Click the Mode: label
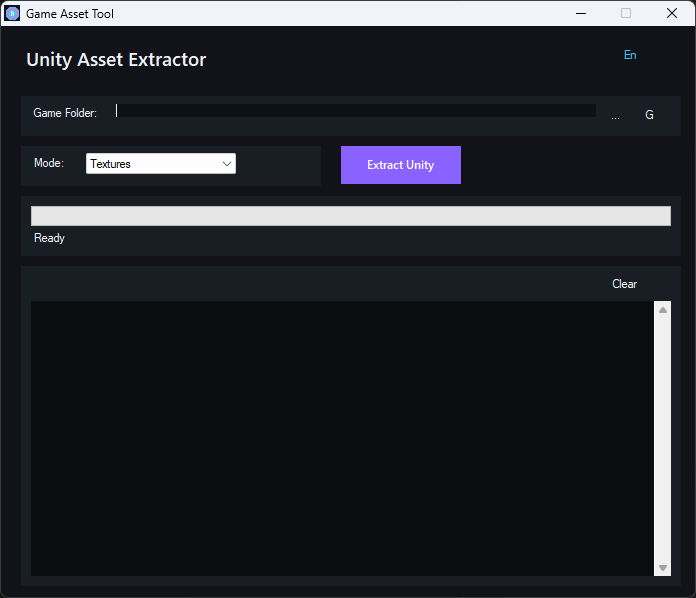 [x=49, y=163]
